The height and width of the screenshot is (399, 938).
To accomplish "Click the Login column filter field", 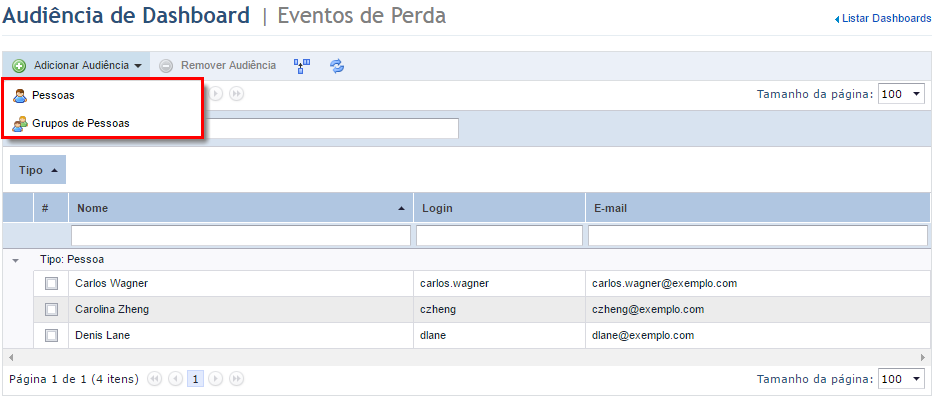I will point(500,236).
